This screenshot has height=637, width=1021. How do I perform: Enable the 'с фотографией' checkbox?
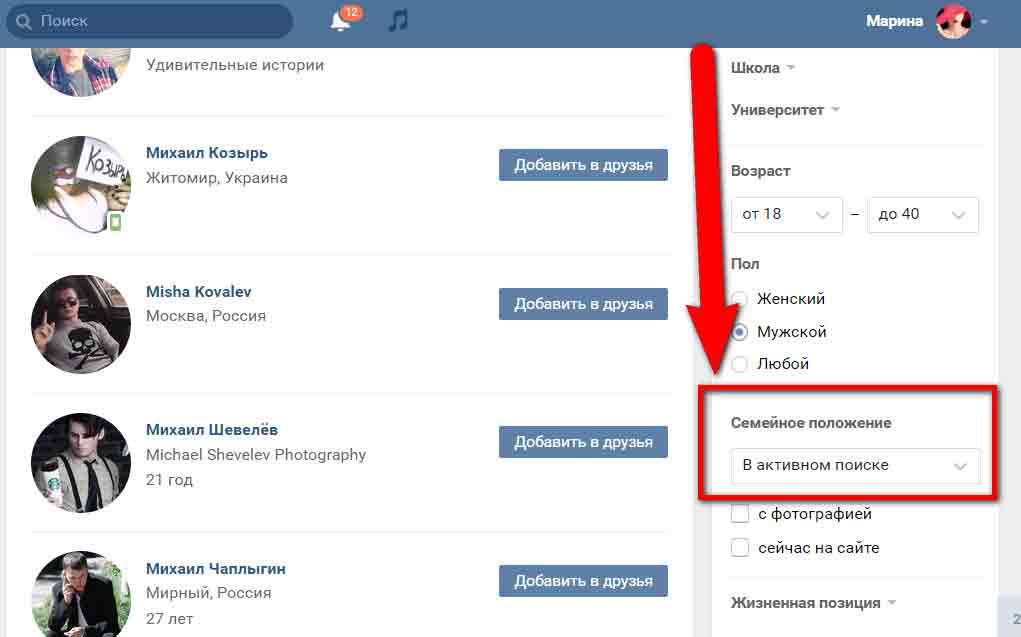(x=740, y=514)
